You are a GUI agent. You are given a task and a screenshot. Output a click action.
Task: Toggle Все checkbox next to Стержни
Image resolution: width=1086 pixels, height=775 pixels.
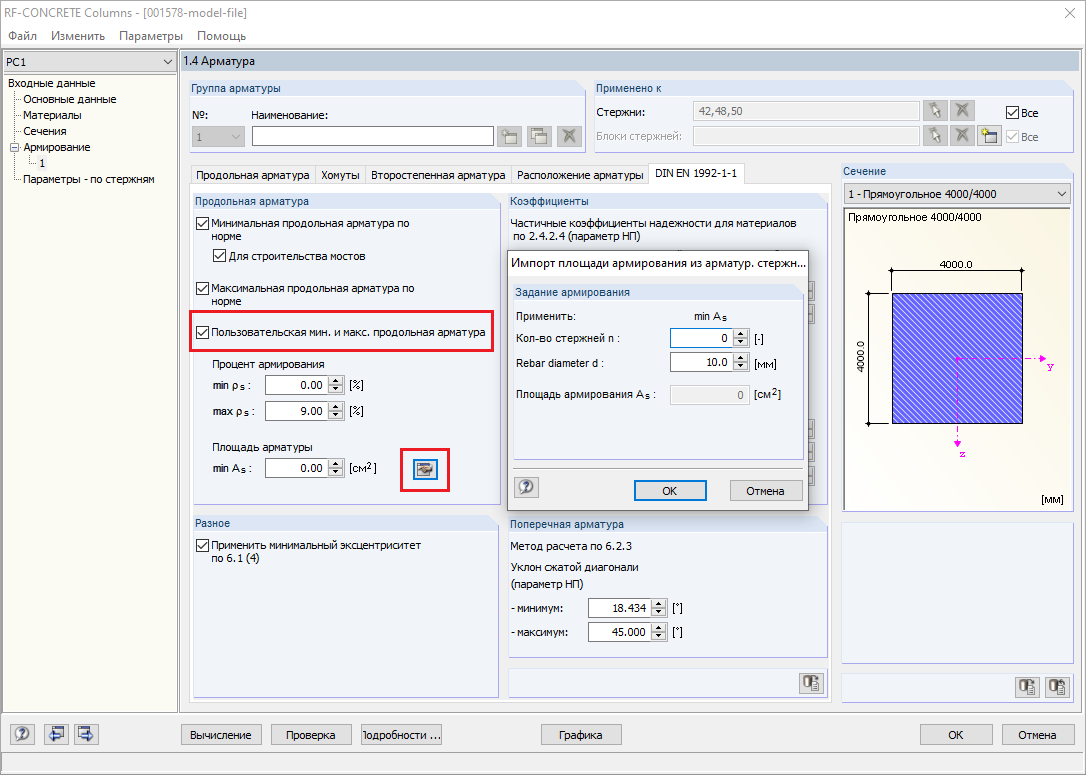pos(1012,113)
